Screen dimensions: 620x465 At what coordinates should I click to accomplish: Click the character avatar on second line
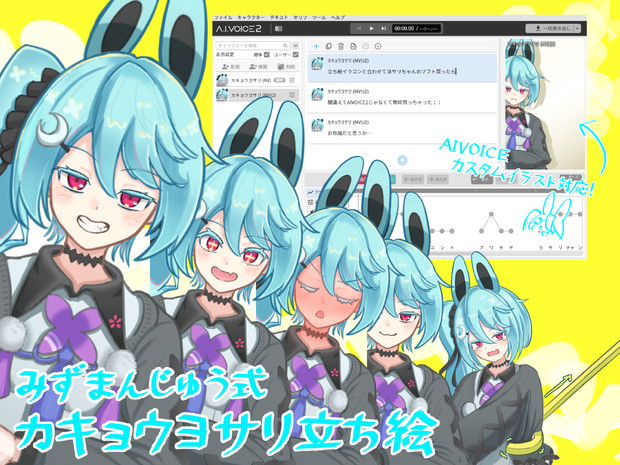(x=318, y=95)
